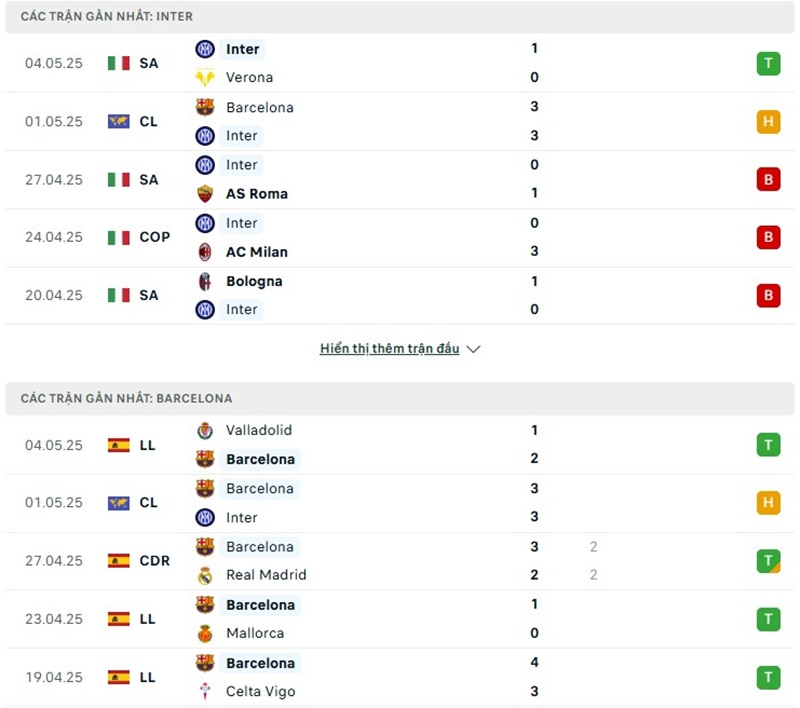
Task: Click the Barcelona crest in Inter's CL match row
Action: tap(205, 107)
